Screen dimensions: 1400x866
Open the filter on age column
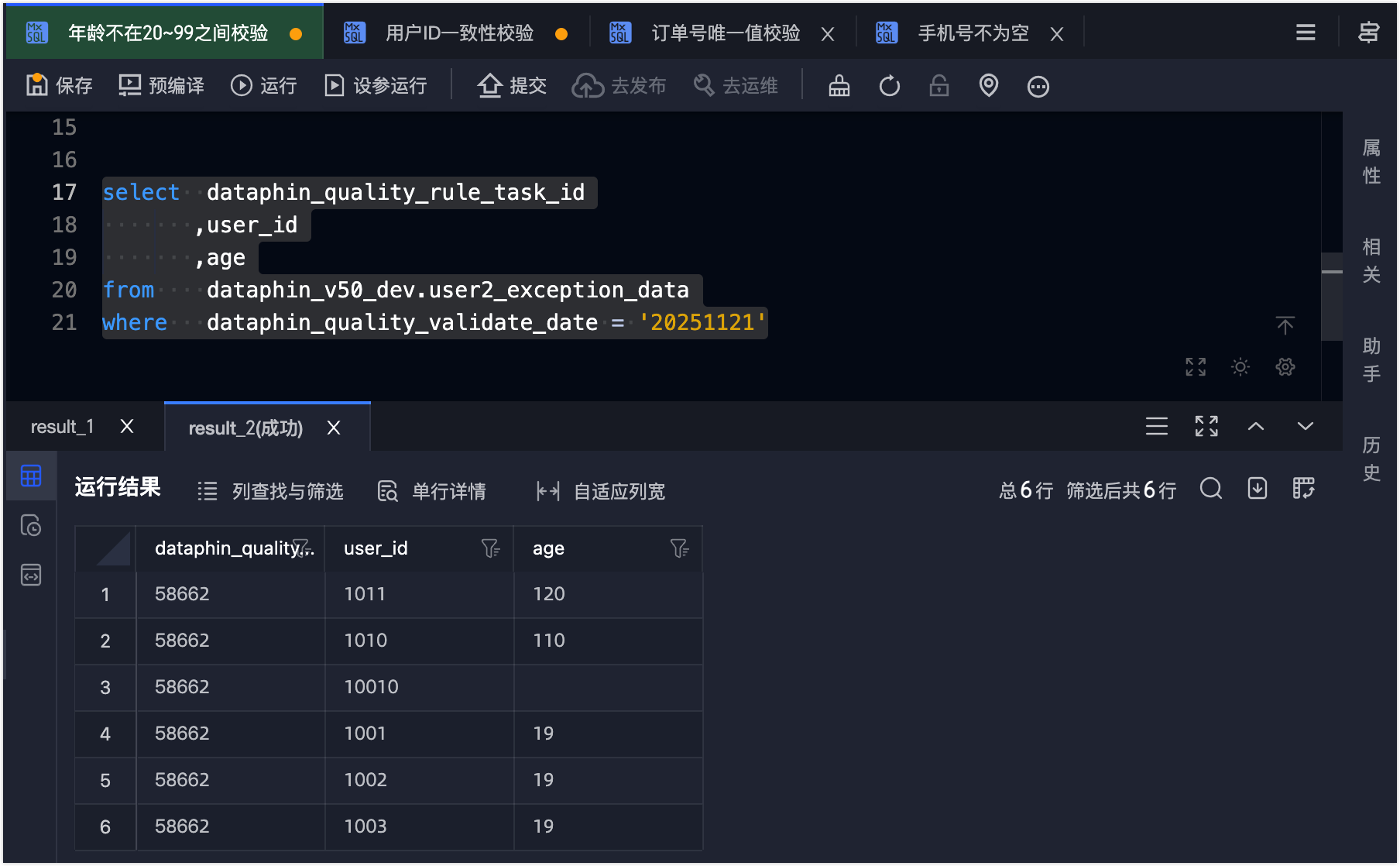(x=679, y=548)
